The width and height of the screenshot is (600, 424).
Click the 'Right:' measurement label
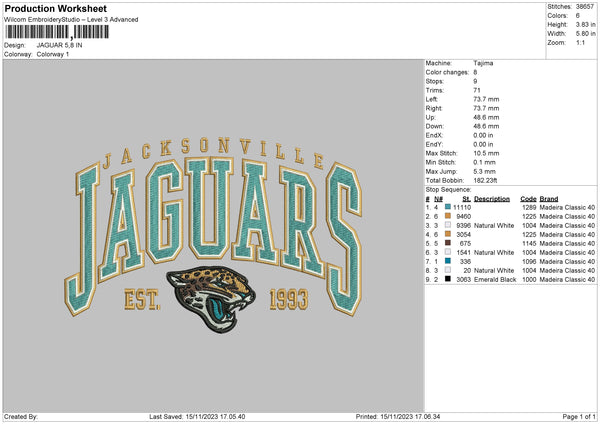coord(434,108)
